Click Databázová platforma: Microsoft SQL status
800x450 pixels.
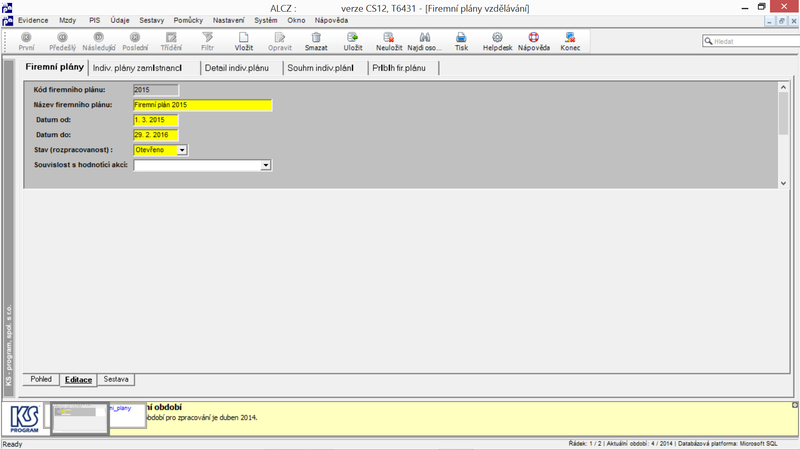pos(728,444)
